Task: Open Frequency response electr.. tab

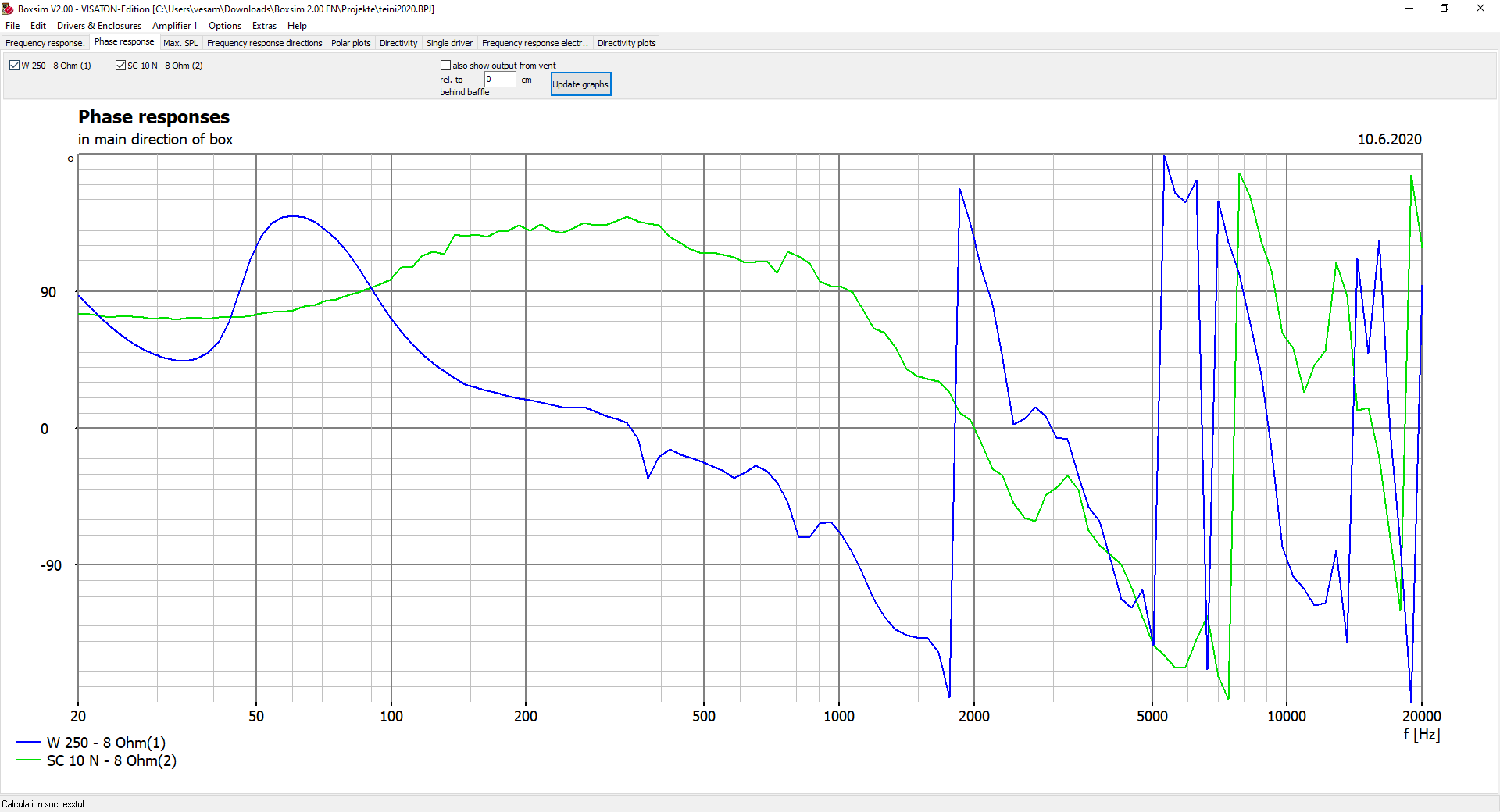Action: [x=535, y=43]
